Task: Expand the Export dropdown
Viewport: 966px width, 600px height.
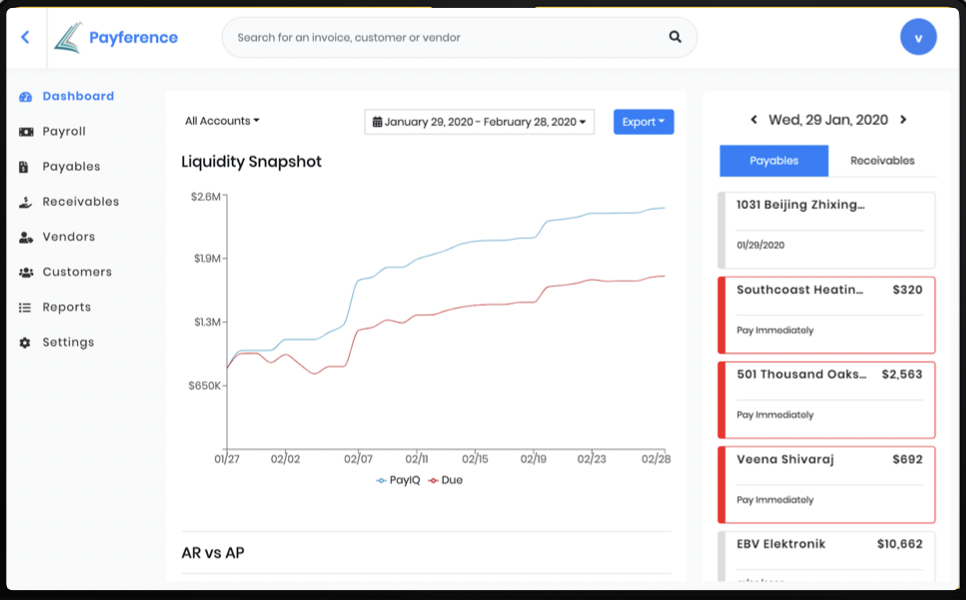Action: coord(643,120)
